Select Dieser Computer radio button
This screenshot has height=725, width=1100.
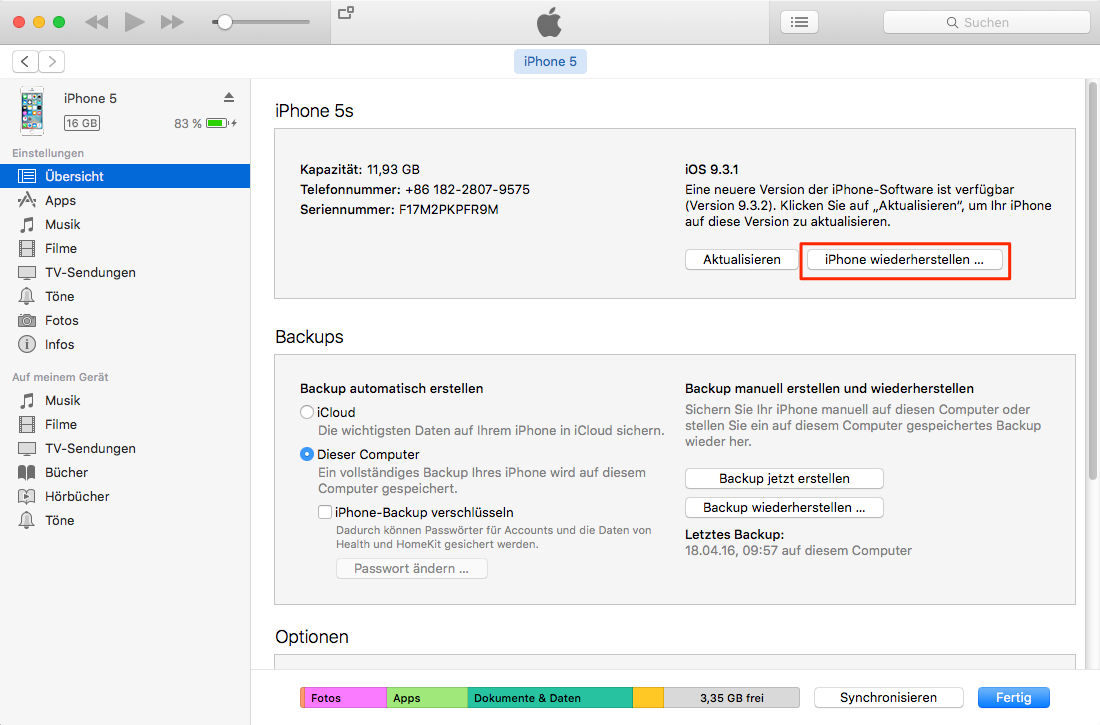(x=307, y=455)
